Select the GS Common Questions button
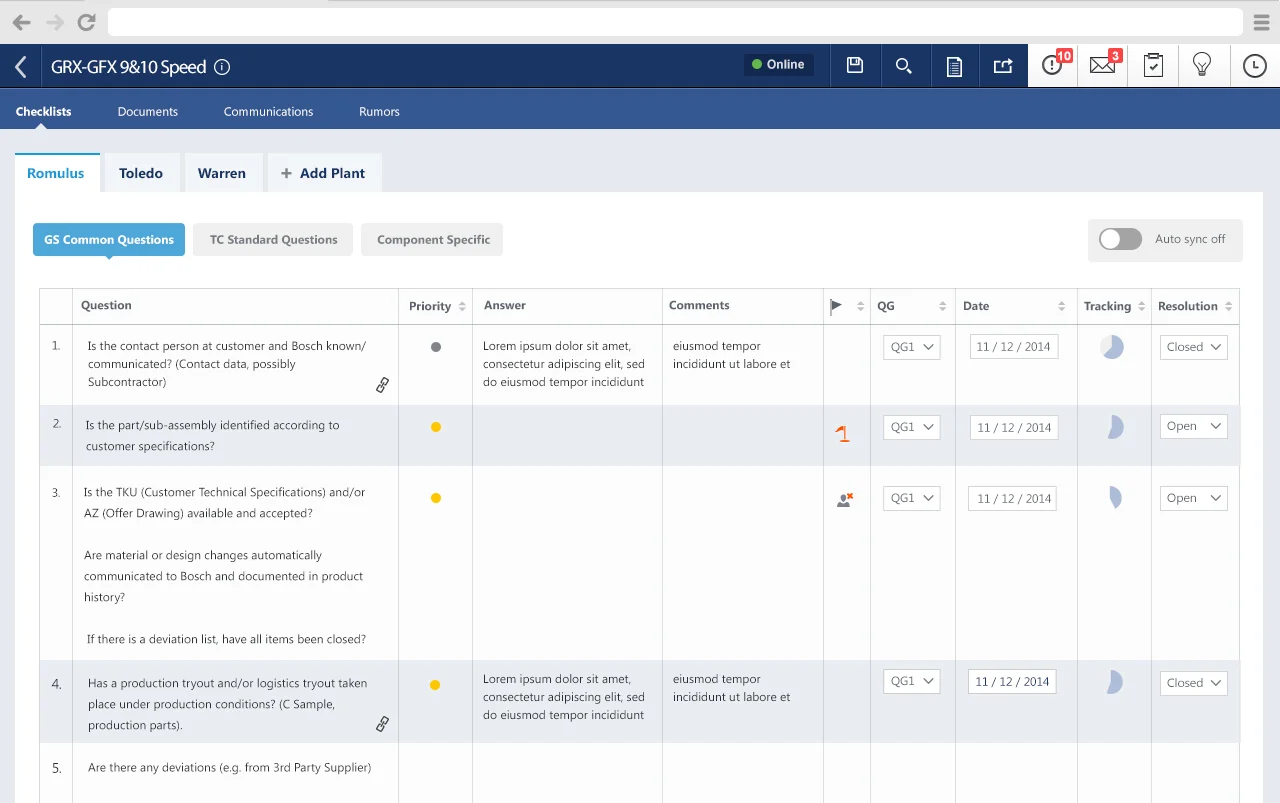 [109, 240]
